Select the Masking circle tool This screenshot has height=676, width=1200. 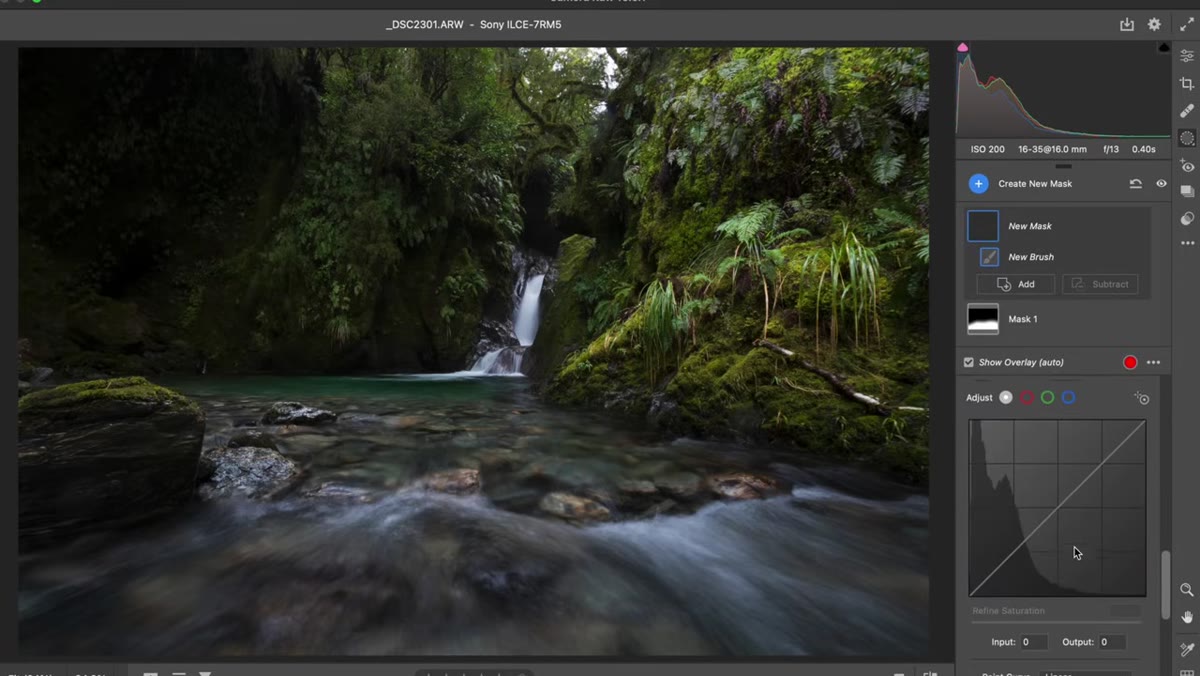pyautogui.click(x=1187, y=138)
